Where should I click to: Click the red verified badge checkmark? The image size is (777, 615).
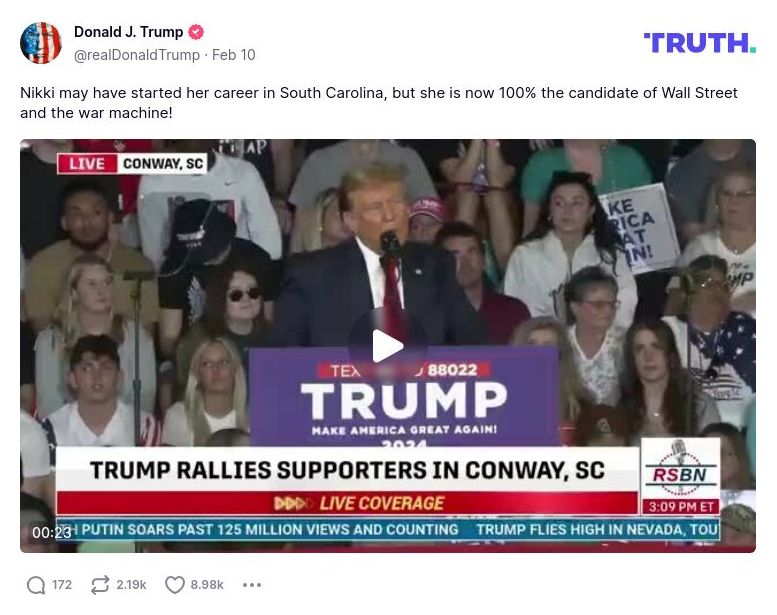click(x=196, y=32)
